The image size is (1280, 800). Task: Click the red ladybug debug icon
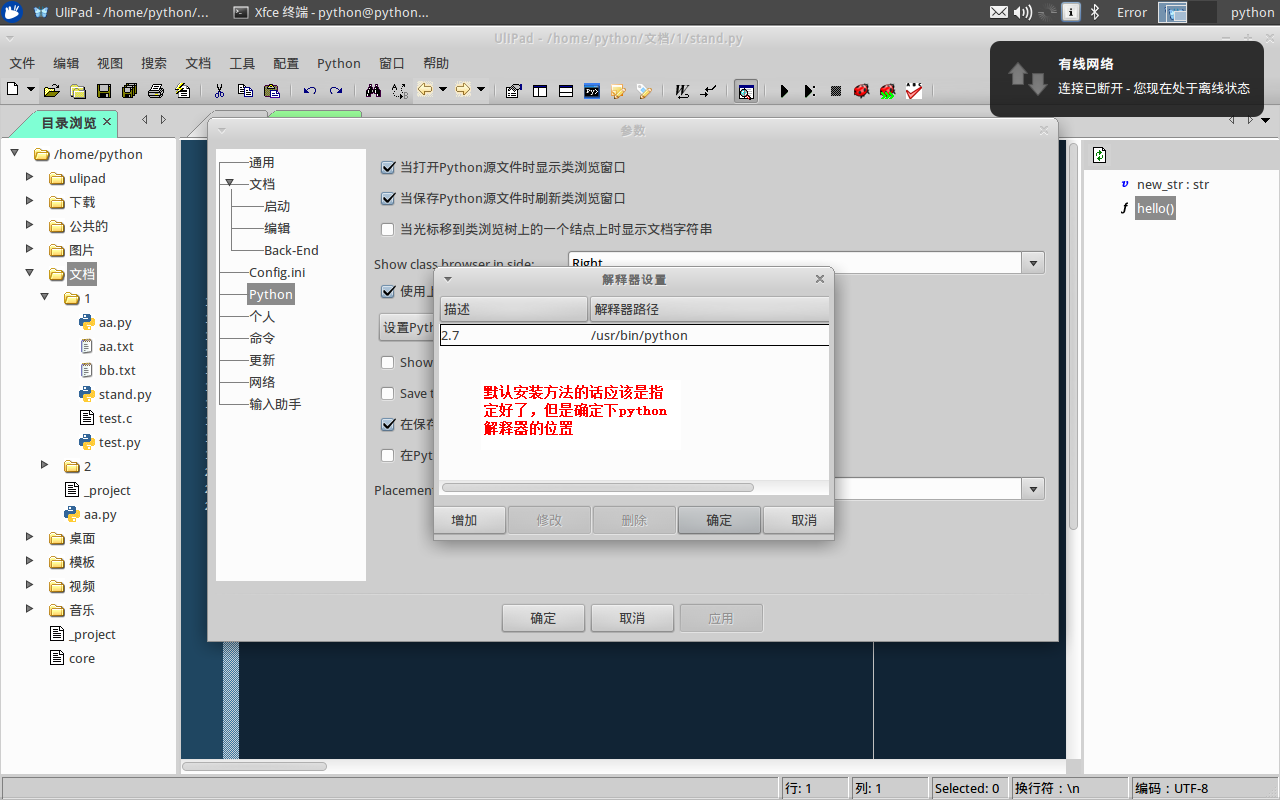point(861,91)
